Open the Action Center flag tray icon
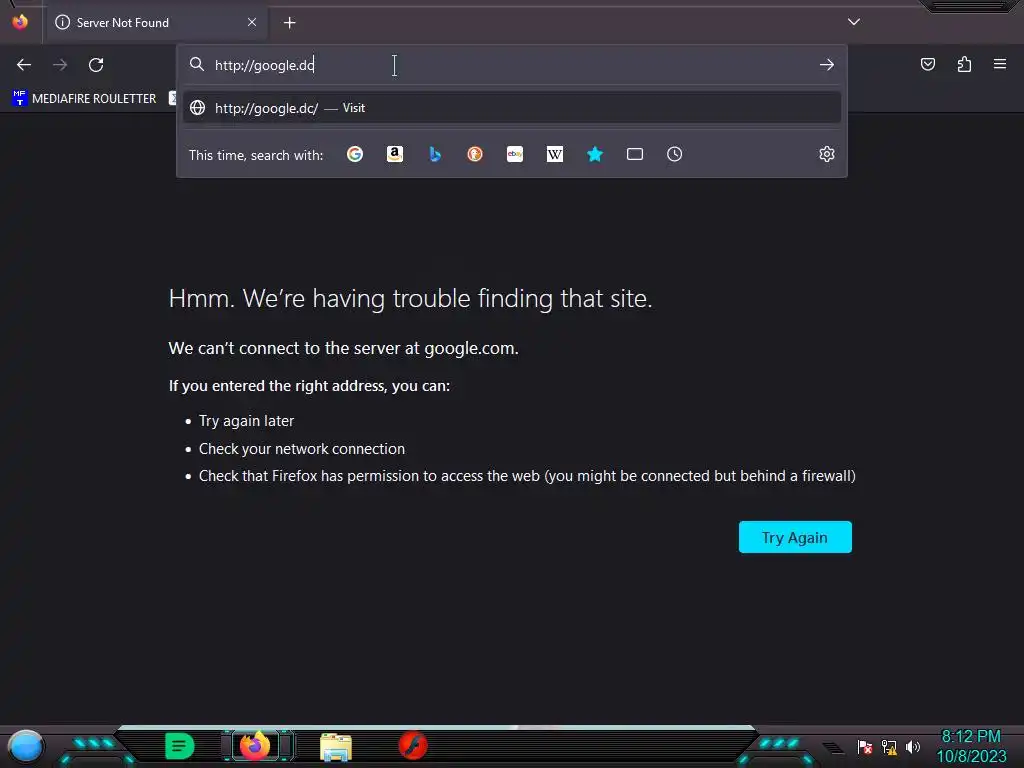Image resolution: width=1024 pixels, height=768 pixels. coord(865,747)
